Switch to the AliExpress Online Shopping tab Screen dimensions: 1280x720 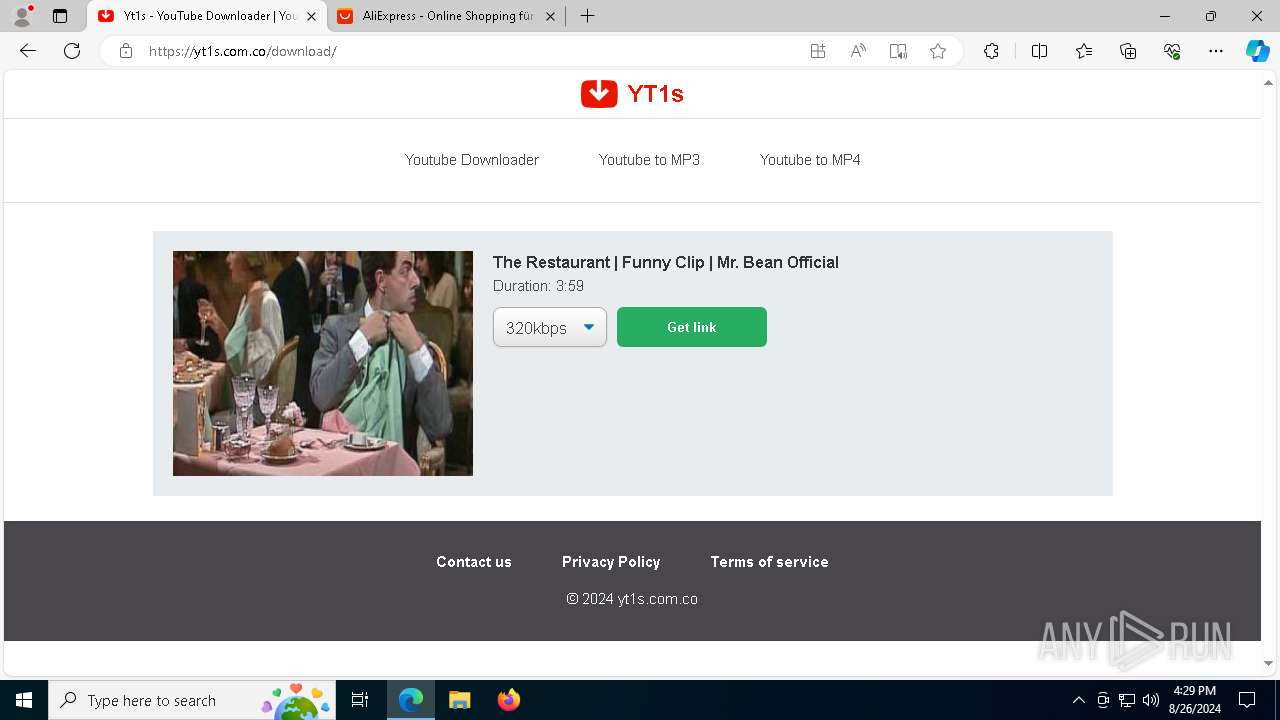click(447, 16)
